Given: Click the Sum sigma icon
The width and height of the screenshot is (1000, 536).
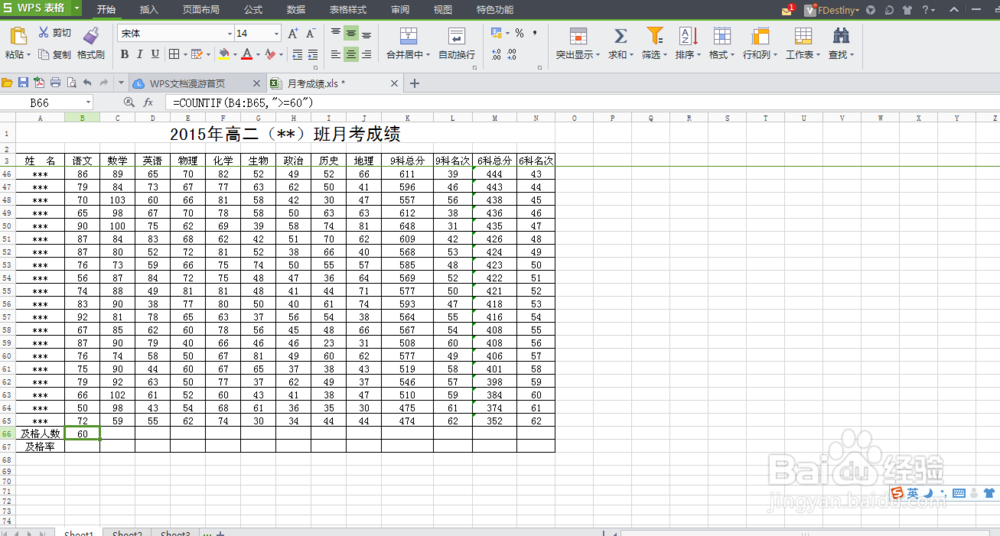Looking at the screenshot, I should 620,36.
